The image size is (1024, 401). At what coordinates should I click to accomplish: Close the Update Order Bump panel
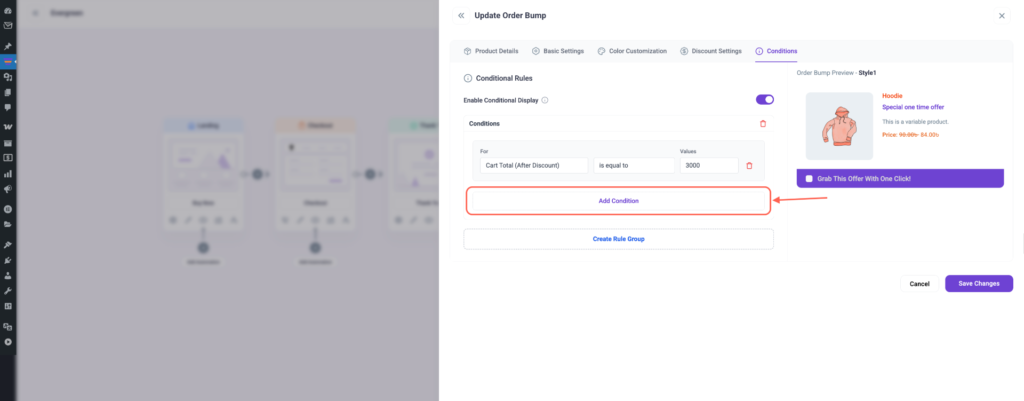click(1002, 16)
